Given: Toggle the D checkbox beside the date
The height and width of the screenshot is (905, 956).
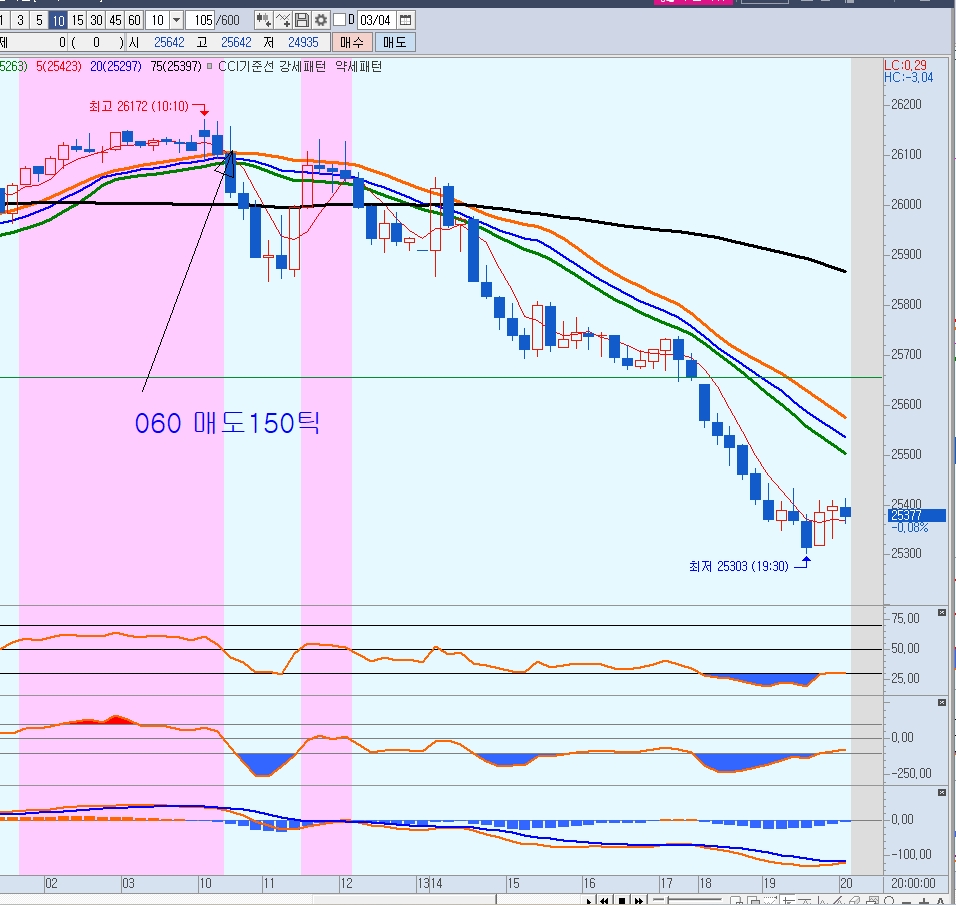Looking at the screenshot, I should (x=340, y=20).
